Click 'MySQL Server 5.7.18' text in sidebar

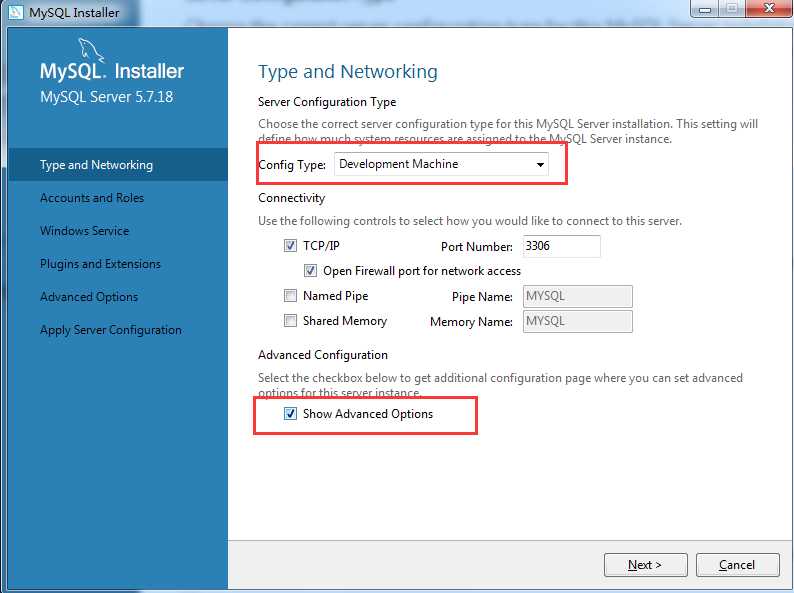[x=106, y=97]
